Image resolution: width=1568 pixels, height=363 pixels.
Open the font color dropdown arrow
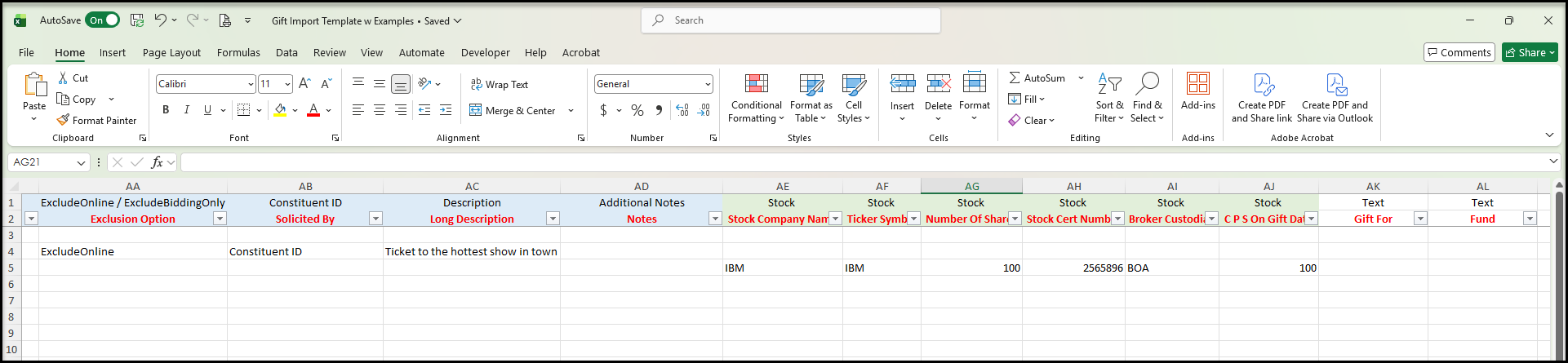pyautogui.click(x=329, y=110)
